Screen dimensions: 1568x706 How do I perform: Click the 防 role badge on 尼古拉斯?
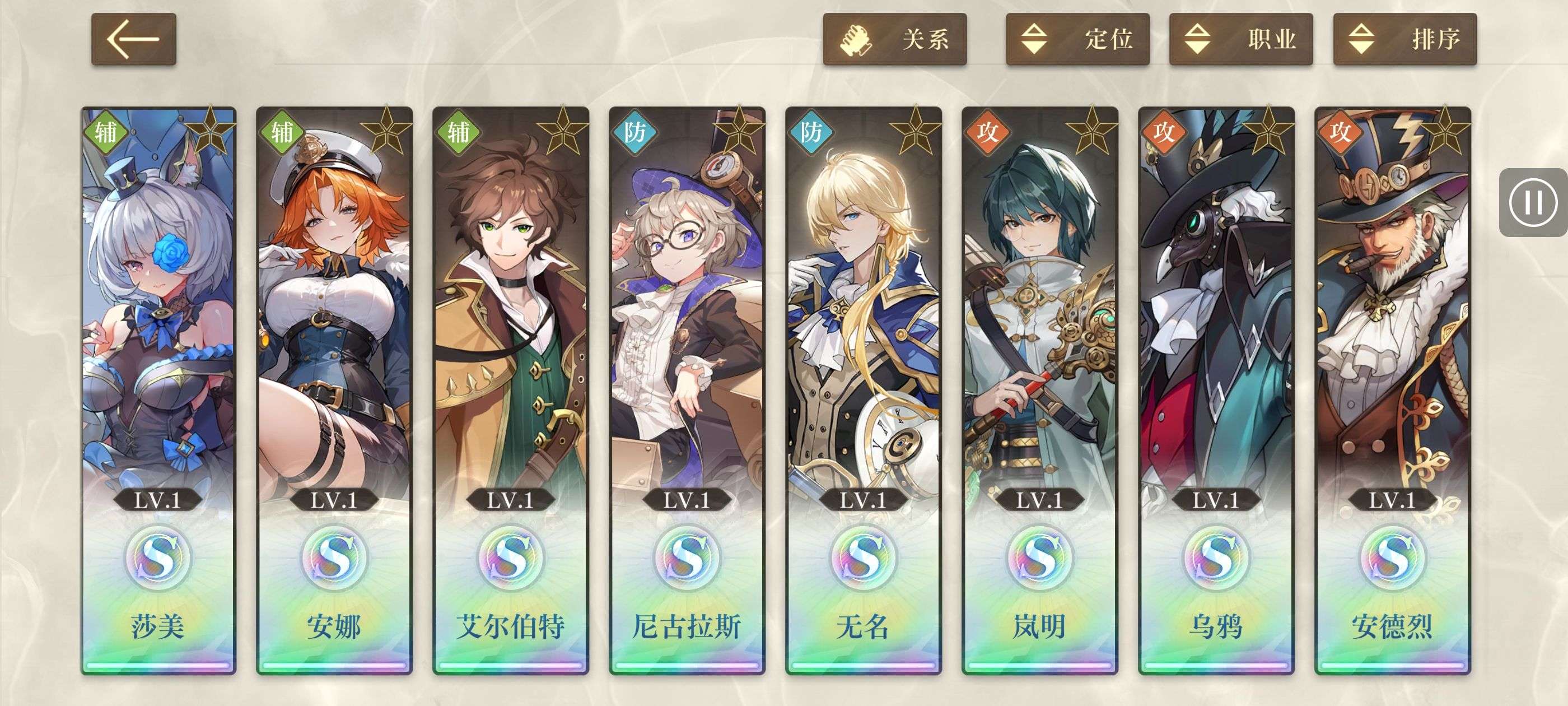coord(635,132)
